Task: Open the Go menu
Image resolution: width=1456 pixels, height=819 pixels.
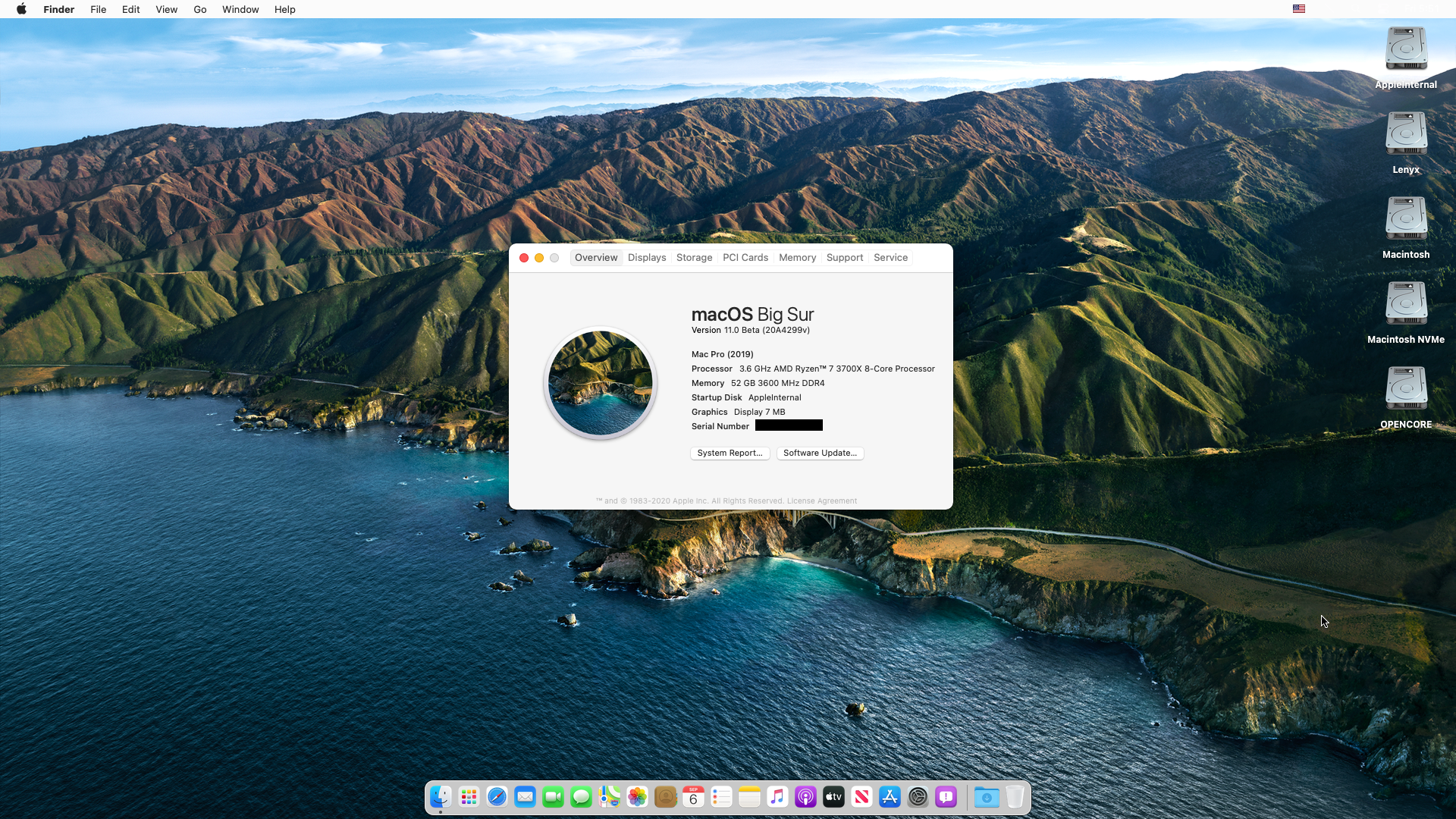Action: 199,9
